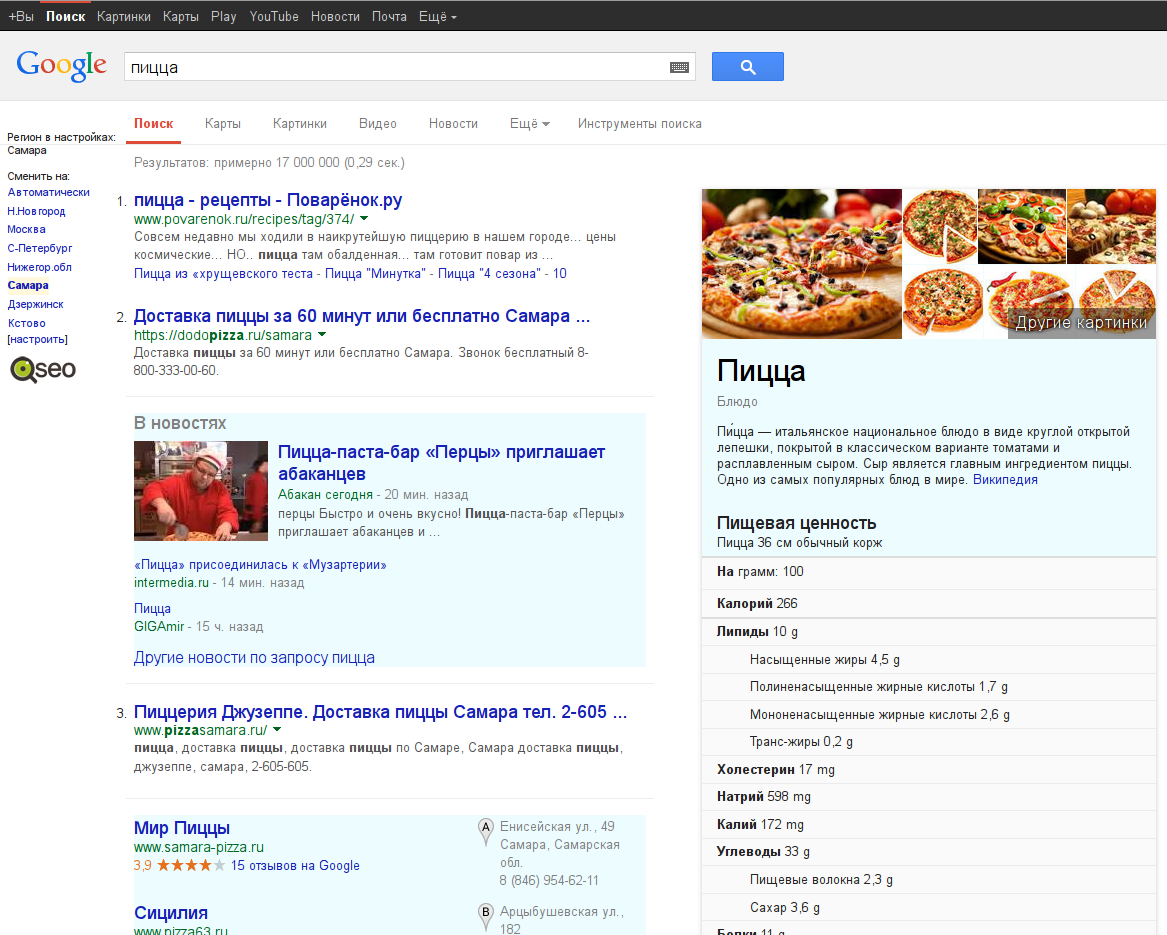
Task: Open the Пицца news from GIGAmir
Action: pos(152,608)
